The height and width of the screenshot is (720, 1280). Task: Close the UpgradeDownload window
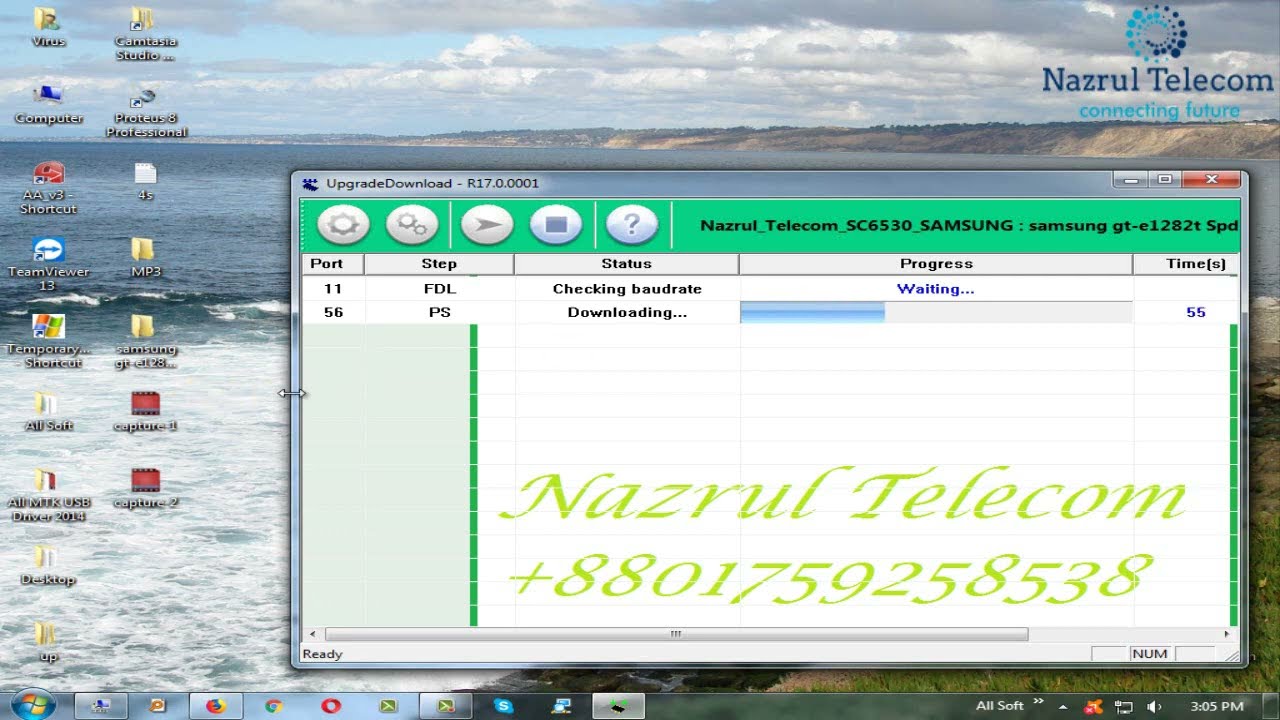pyautogui.click(x=1211, y=180)
